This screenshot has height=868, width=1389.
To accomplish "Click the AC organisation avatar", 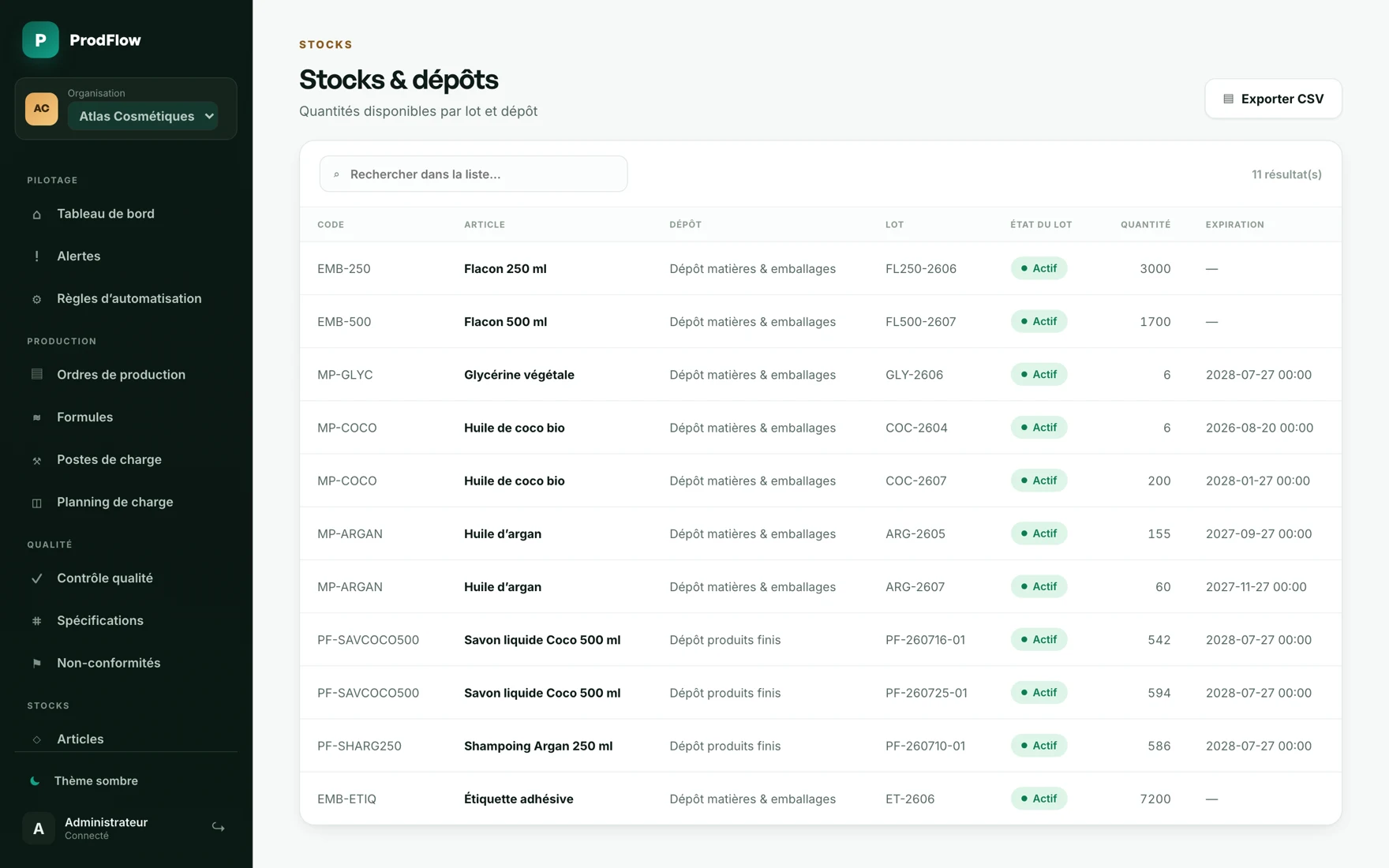I will 41,109.
